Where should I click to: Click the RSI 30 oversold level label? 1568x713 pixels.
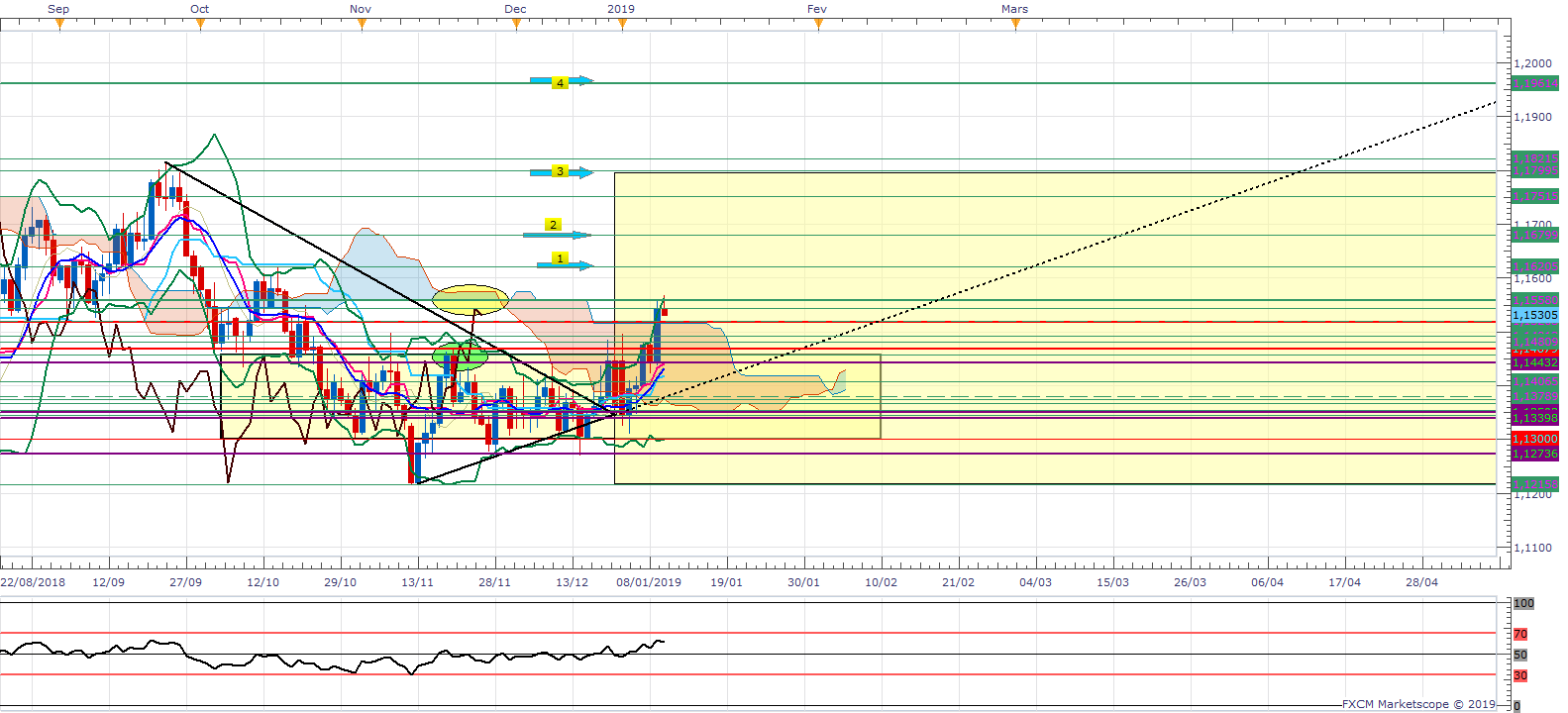click(x=1520, y=675)
